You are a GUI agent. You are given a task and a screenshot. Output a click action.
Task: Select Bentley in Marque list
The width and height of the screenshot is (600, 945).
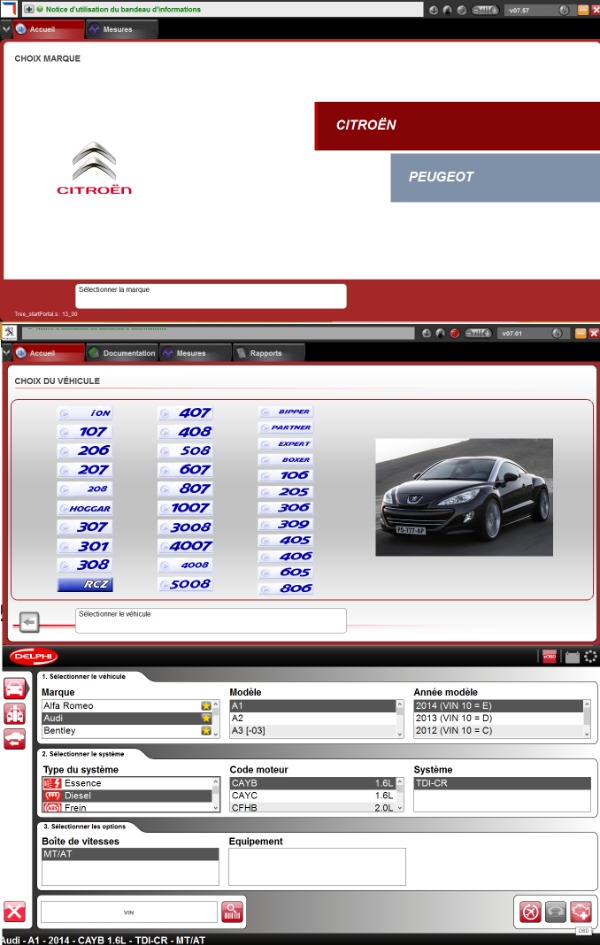[121, 730]
